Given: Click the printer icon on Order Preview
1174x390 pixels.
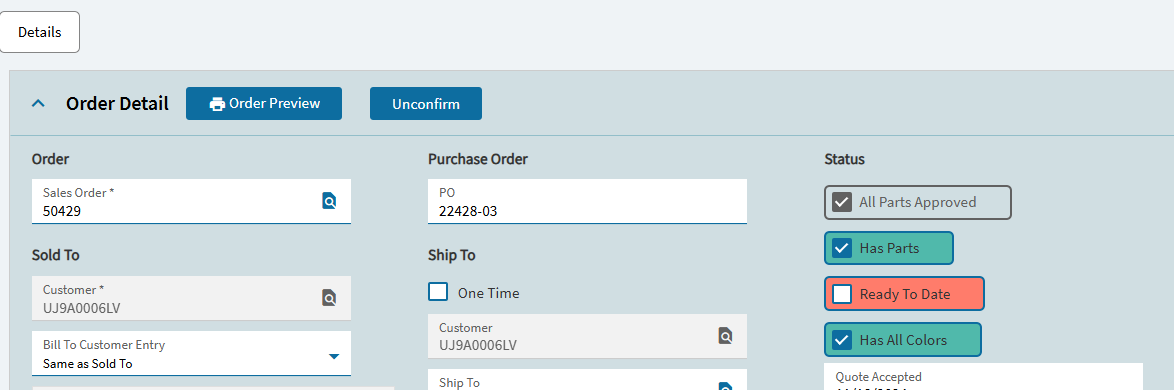Looking at the screenshot, I should [x=217, y=104].
